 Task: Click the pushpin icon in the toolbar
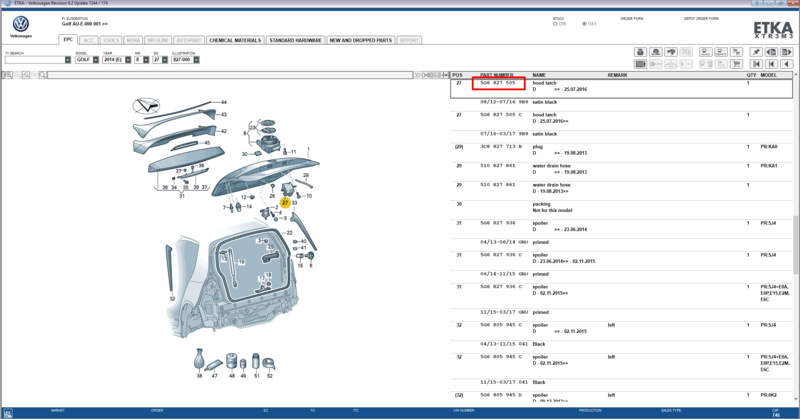(756, 52)
